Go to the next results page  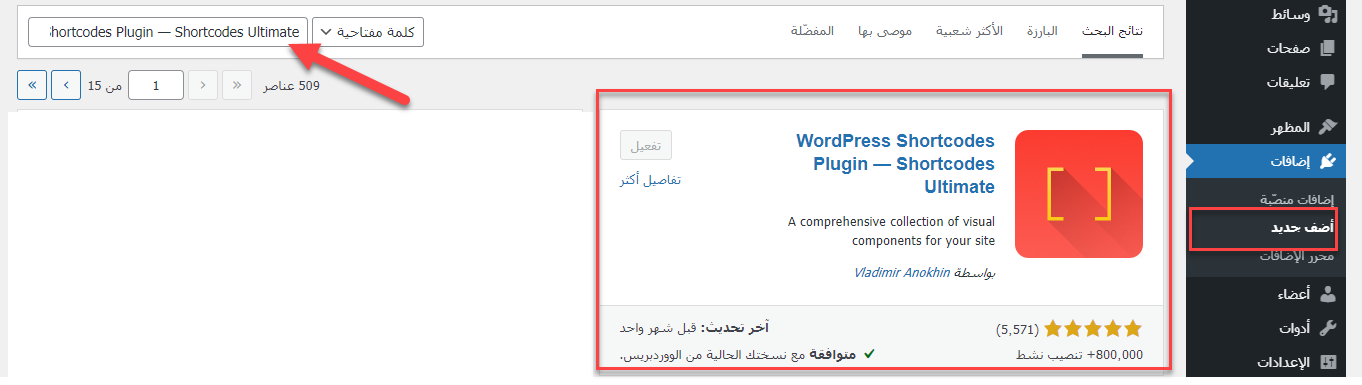[66, 86]
